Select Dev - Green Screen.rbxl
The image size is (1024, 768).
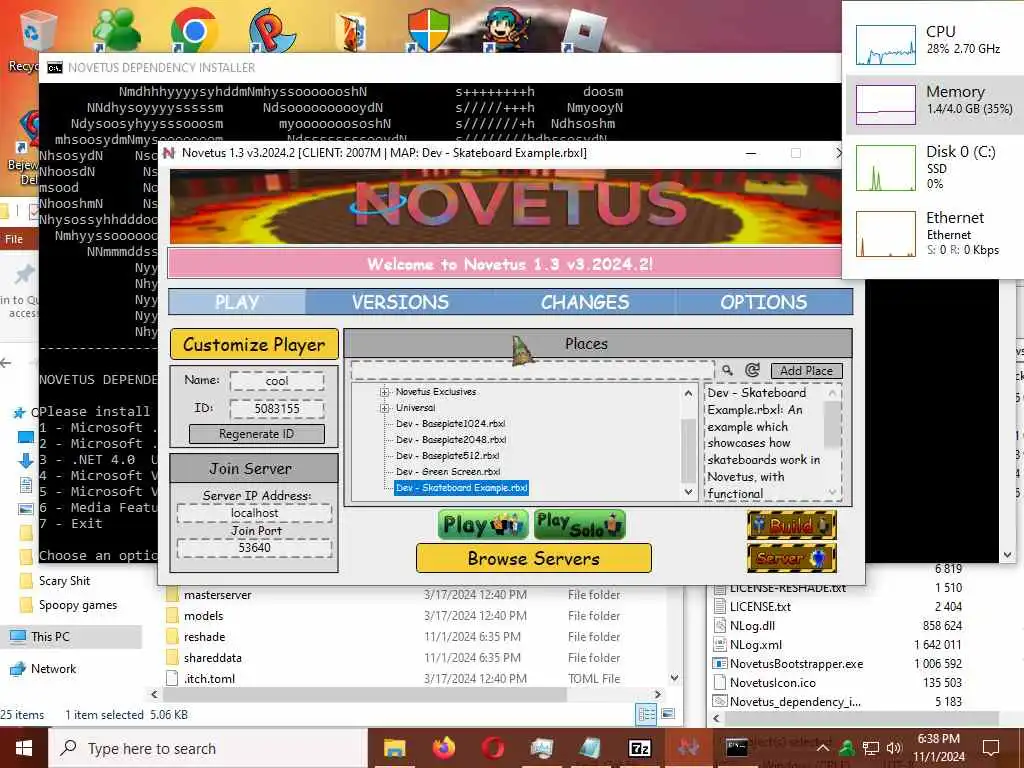[x=448, y=472]
